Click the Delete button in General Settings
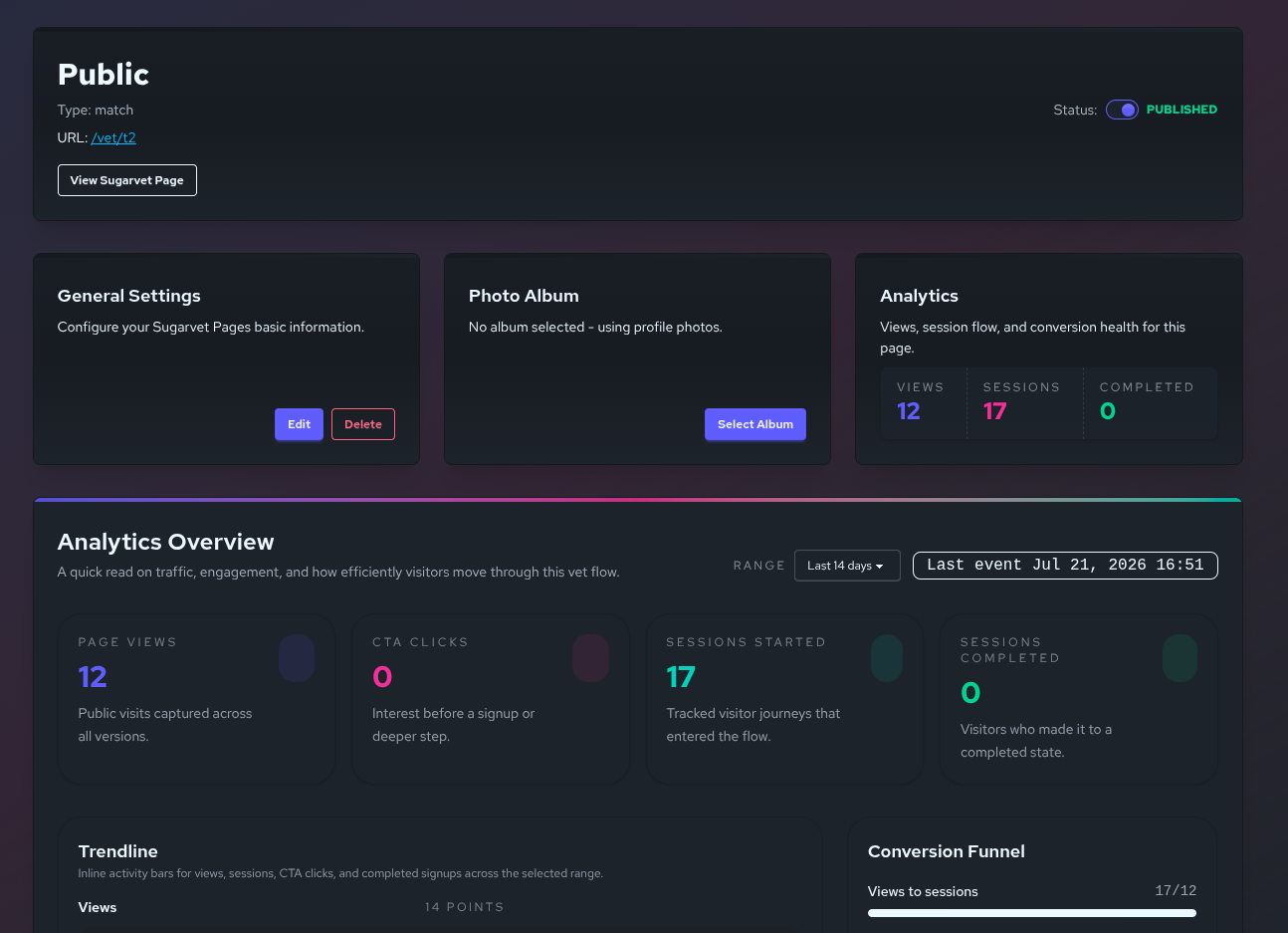 pos(363,424)
